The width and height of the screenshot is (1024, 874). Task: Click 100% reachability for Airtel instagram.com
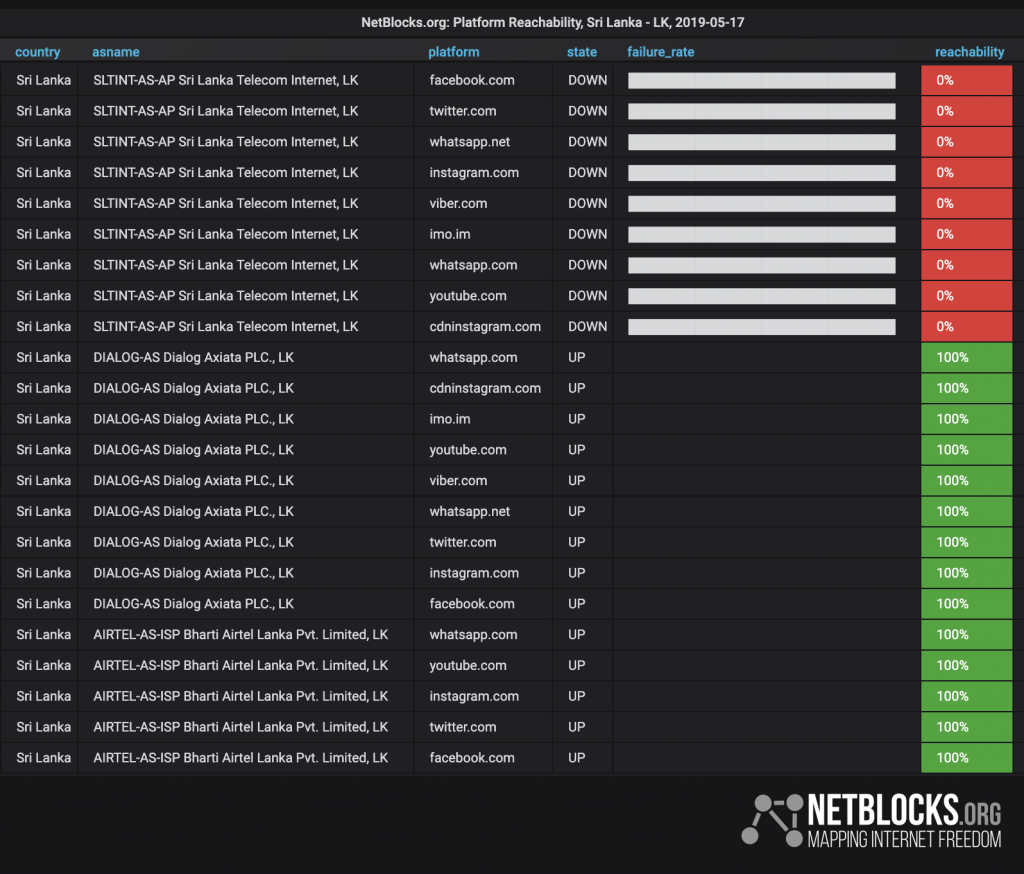click(967, 696)
